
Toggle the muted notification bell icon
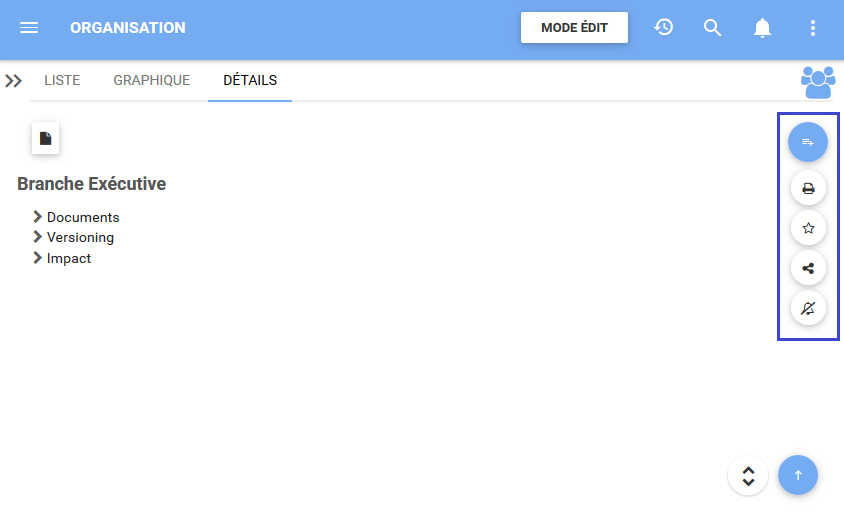pos(808,308)
